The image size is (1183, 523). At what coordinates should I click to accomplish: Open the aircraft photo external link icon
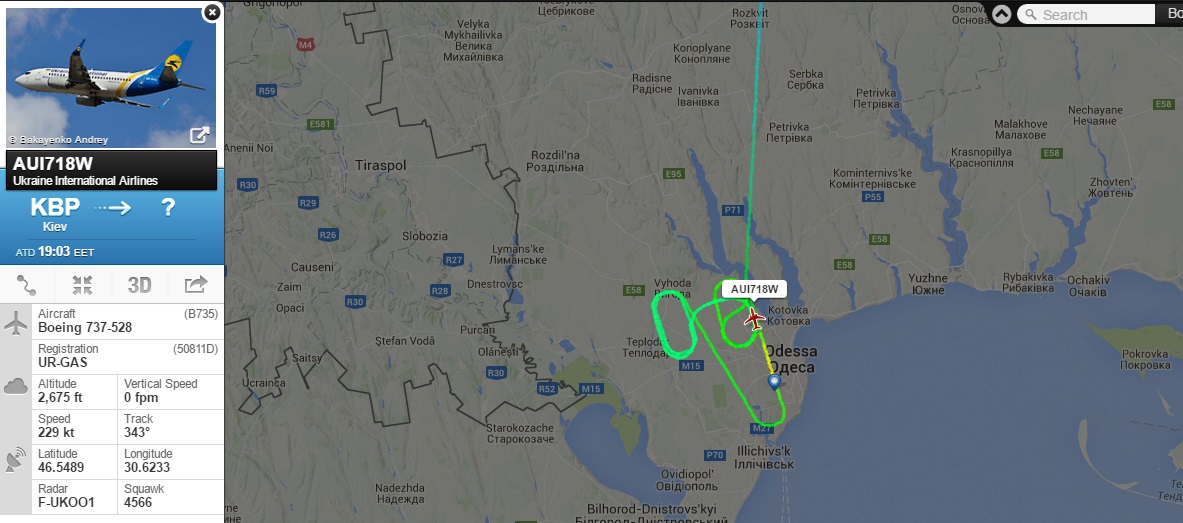tap(199, 135)
